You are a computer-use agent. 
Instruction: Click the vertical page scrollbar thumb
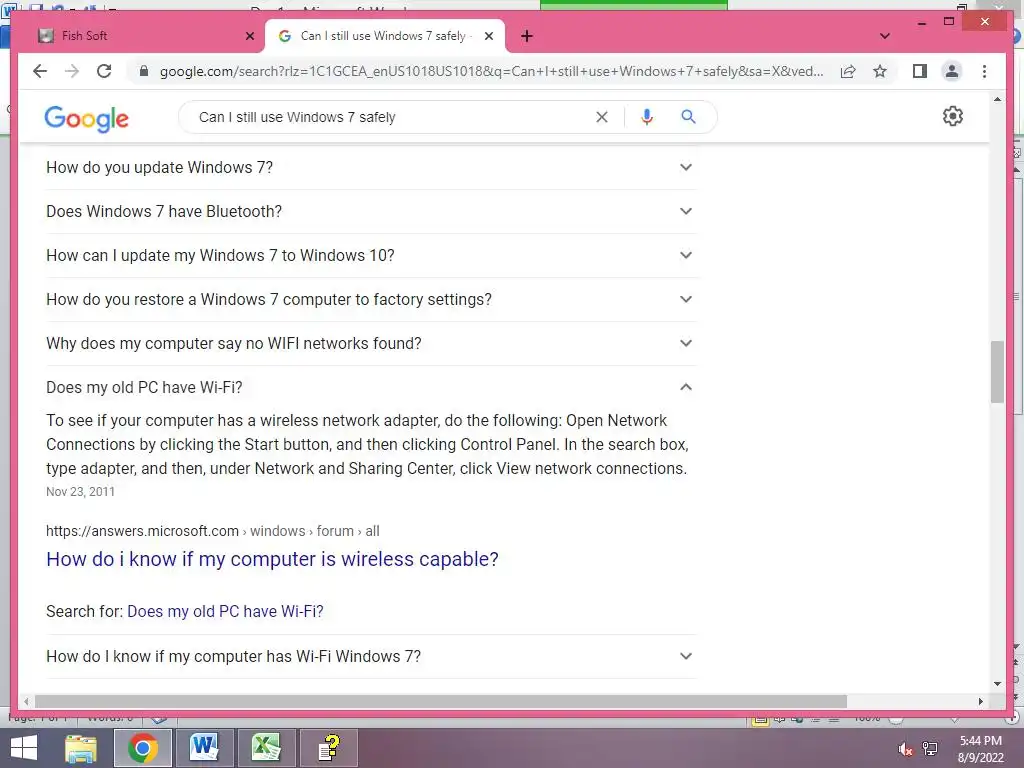[997, 372]
